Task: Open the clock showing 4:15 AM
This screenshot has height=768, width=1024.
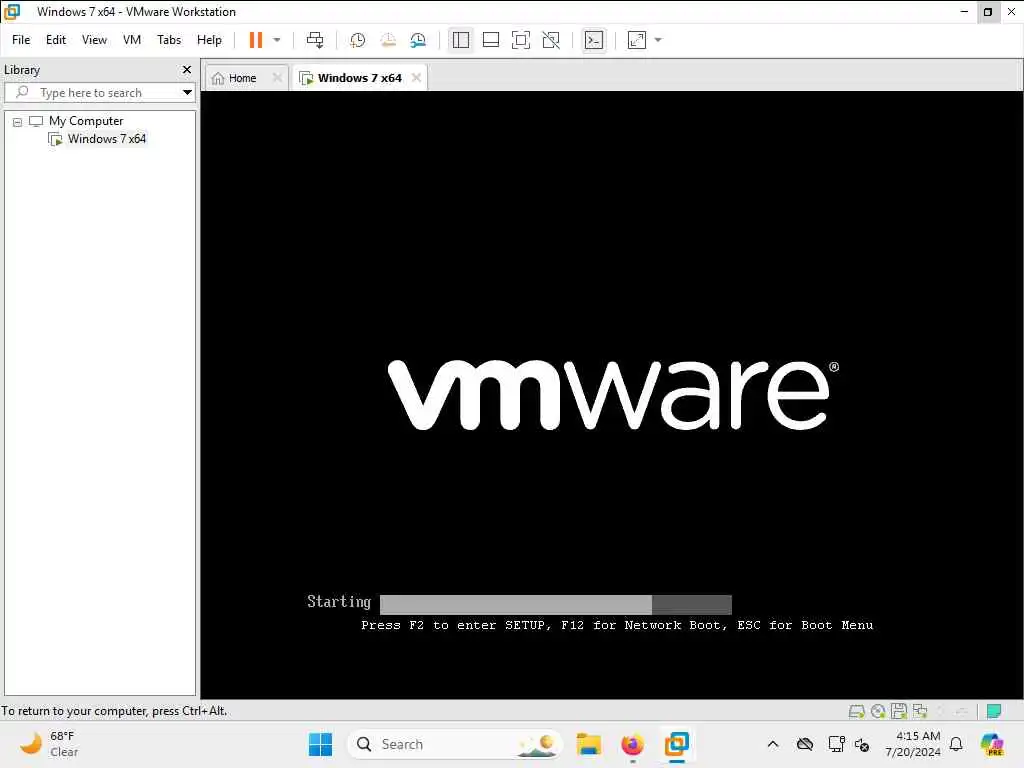Action: tap(913, 744)
